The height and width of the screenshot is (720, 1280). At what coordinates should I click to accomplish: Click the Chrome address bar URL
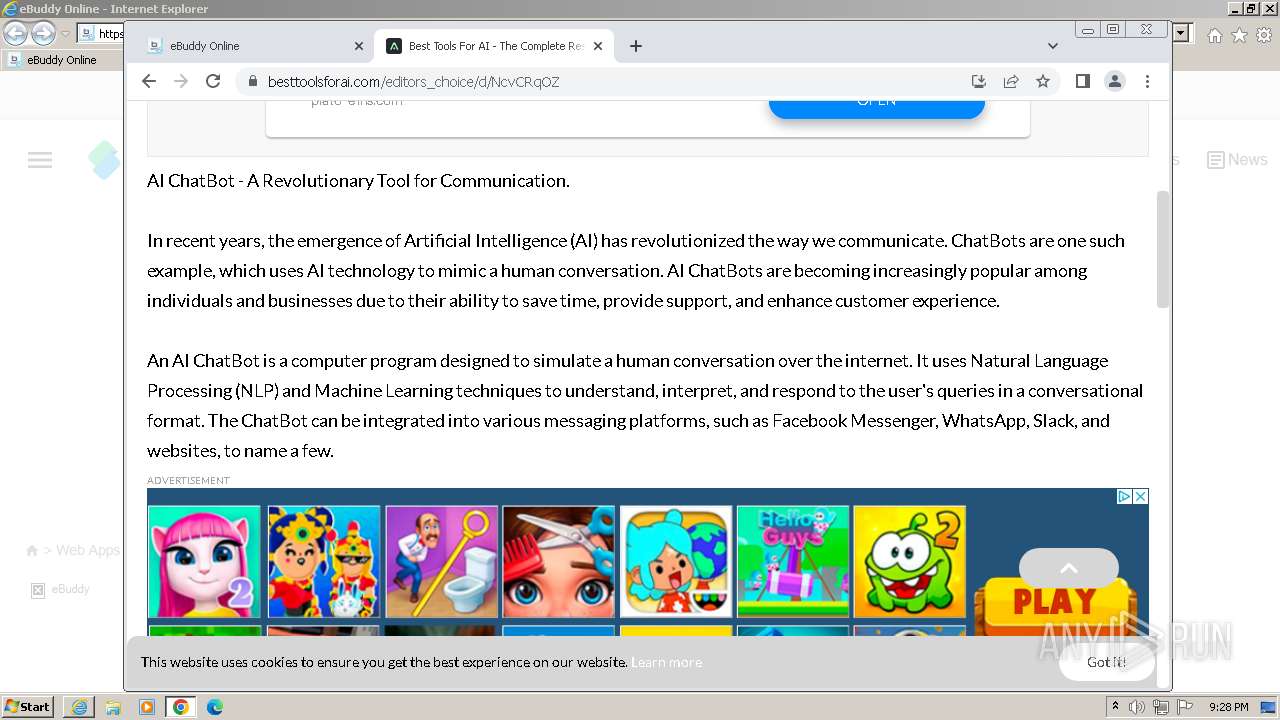413,82
